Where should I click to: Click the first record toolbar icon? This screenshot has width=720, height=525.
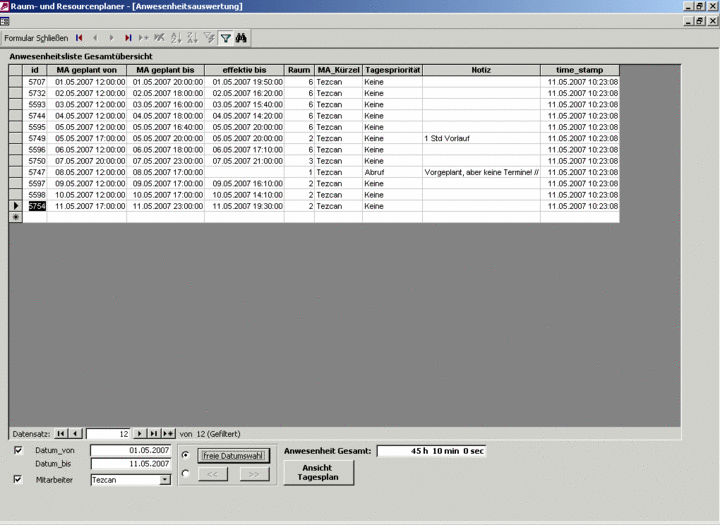pyautogui.click(x=79, y=38)
